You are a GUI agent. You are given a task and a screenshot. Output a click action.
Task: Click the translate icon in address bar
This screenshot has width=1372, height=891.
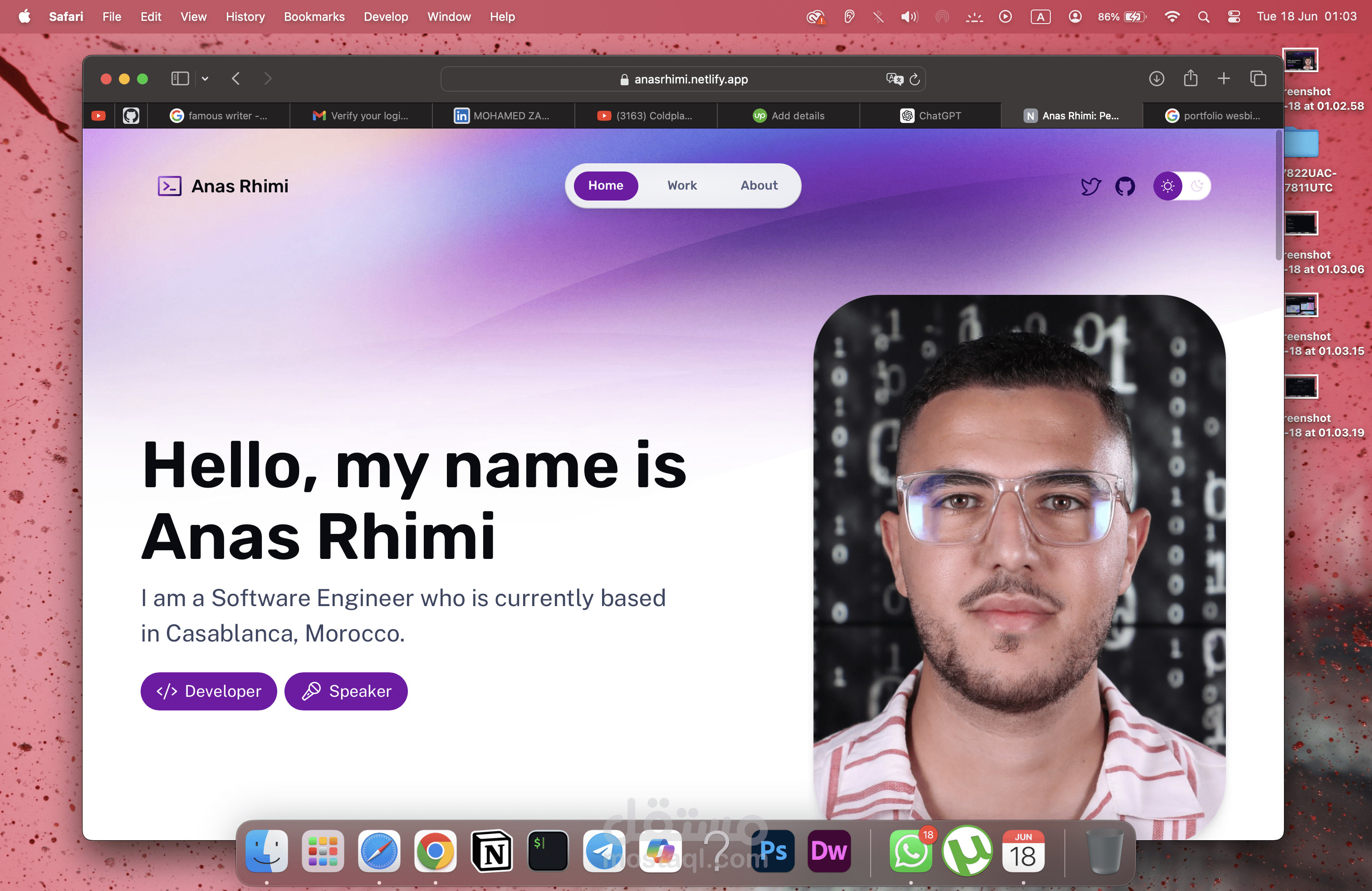[x=894, y=79]
